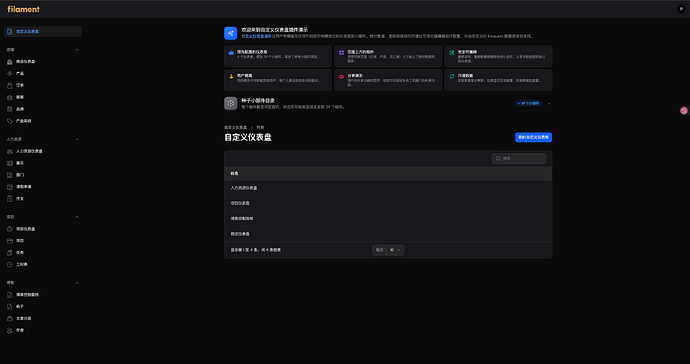Image resolution: width=690 pixels, height=364 pixels.
Task: Click the document icon beside 博客控制面板 in sidebar
Action: (x=10, y=295)
